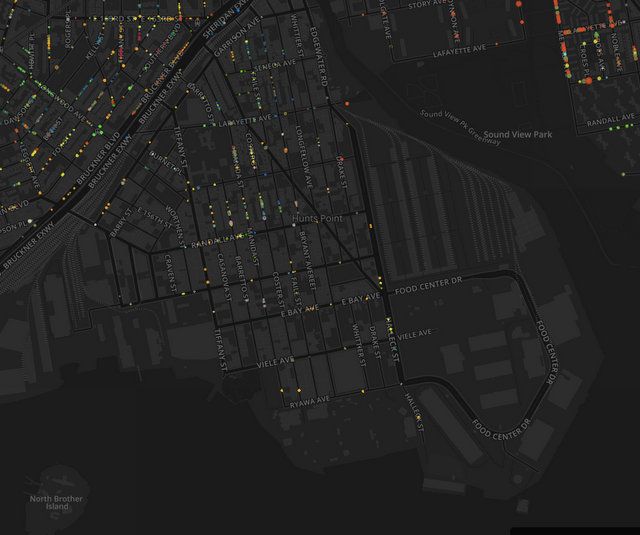Click the North Brother Island label
The width and height of the screenshot is (640, 535).
49,502
